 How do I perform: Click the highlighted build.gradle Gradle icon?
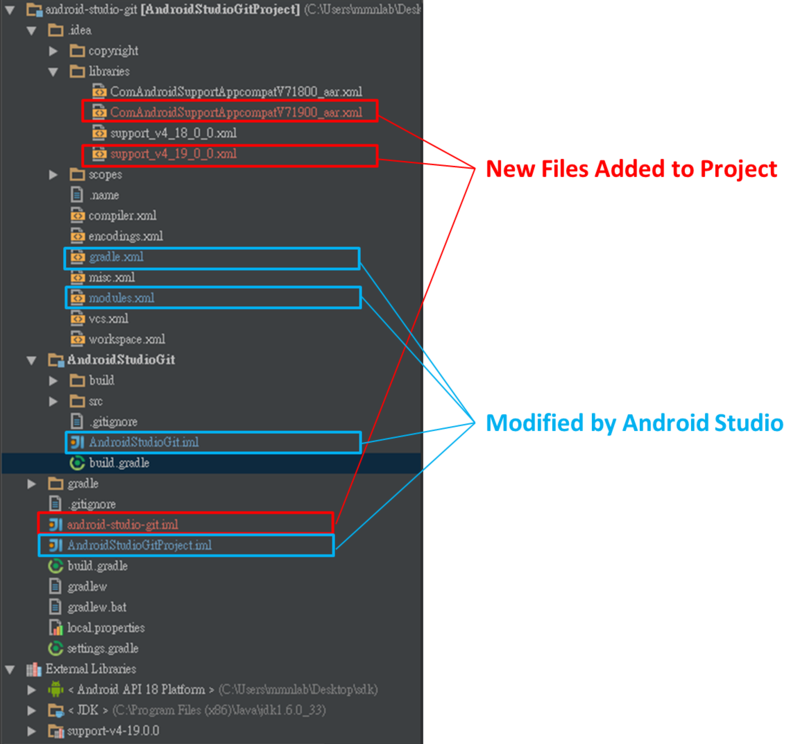coord(77,463)
